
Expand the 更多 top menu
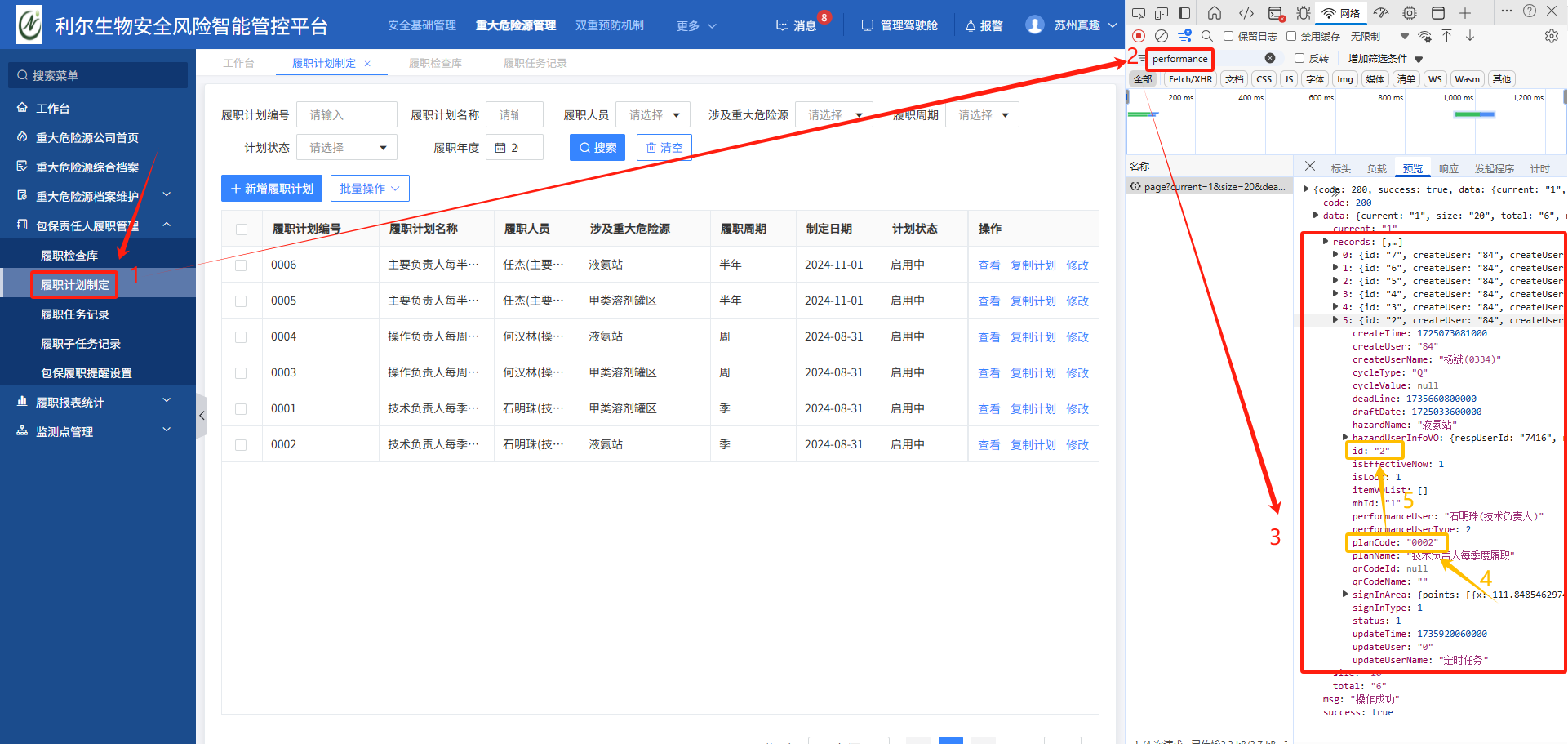point(696,25)
